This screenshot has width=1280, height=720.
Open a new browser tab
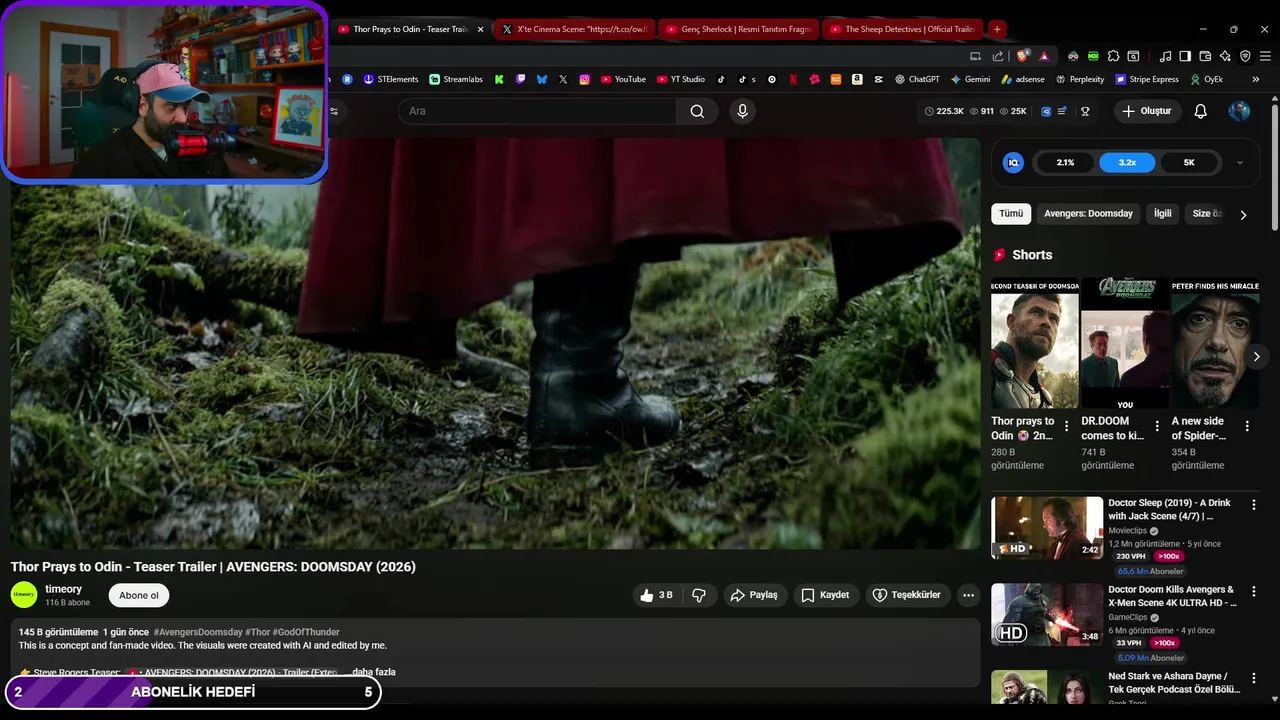coord(996,29)
